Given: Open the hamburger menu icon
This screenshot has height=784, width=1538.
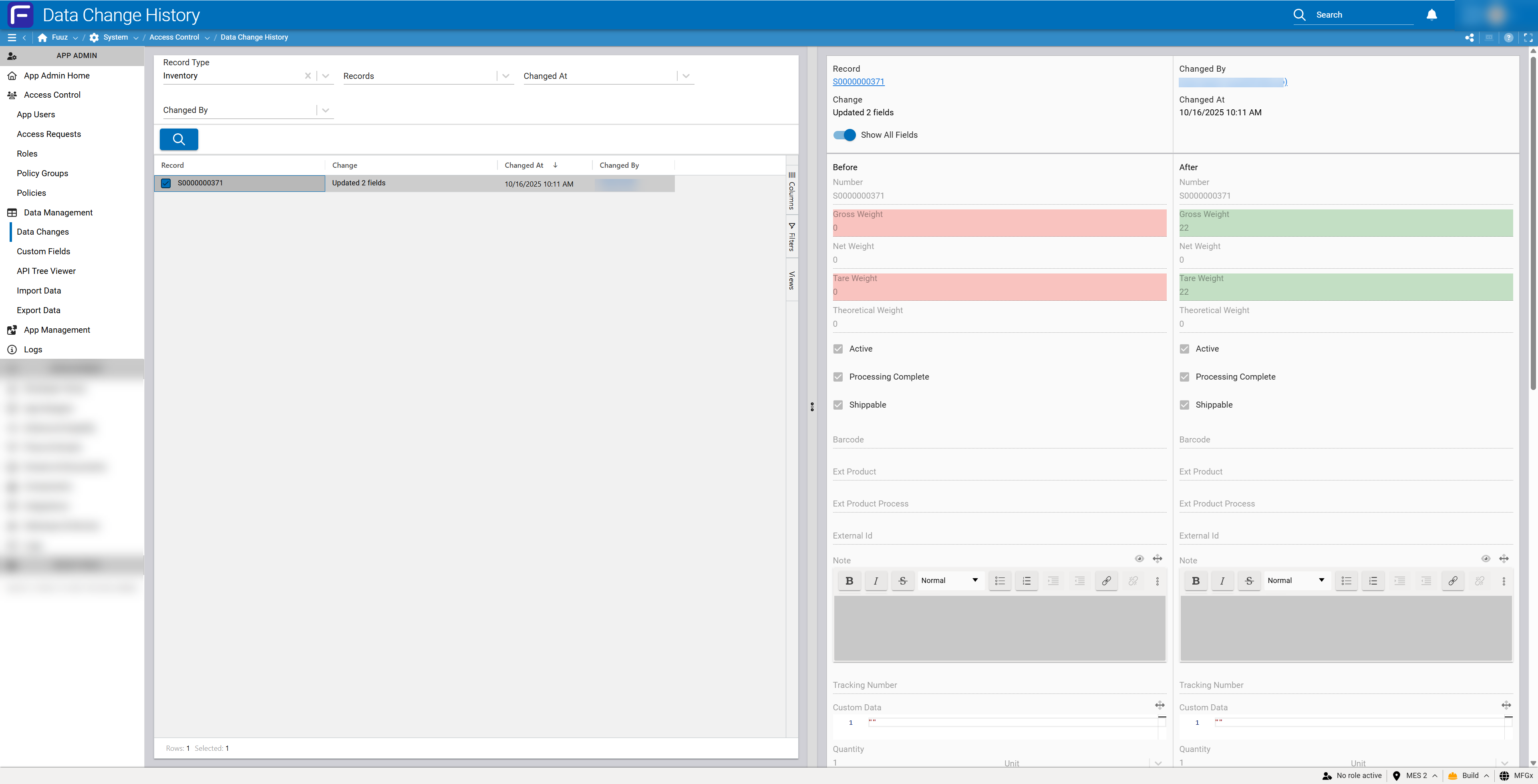Looking at the screenshot, I should click(x=11, y=37).
